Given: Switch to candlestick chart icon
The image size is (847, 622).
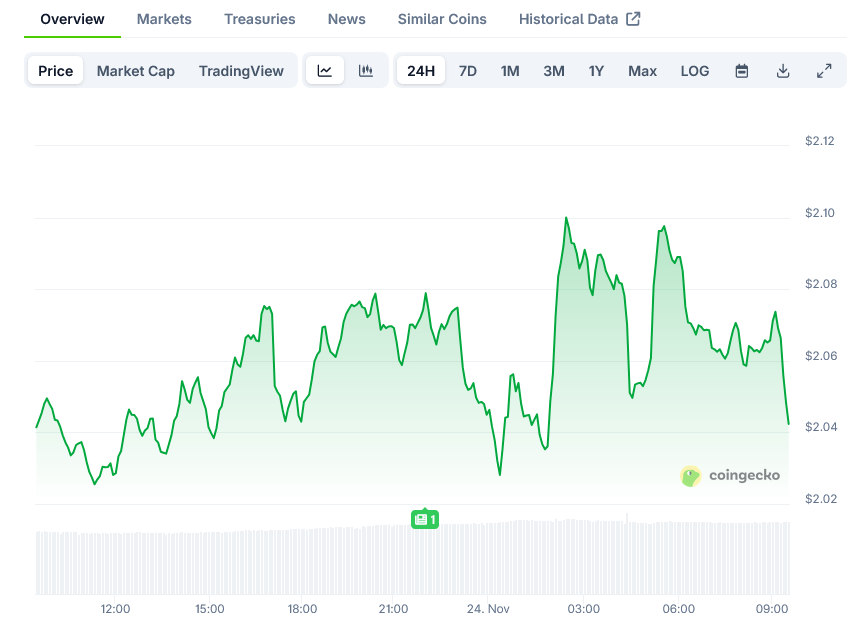Looking at the screenshot, I should click(365, 71).
